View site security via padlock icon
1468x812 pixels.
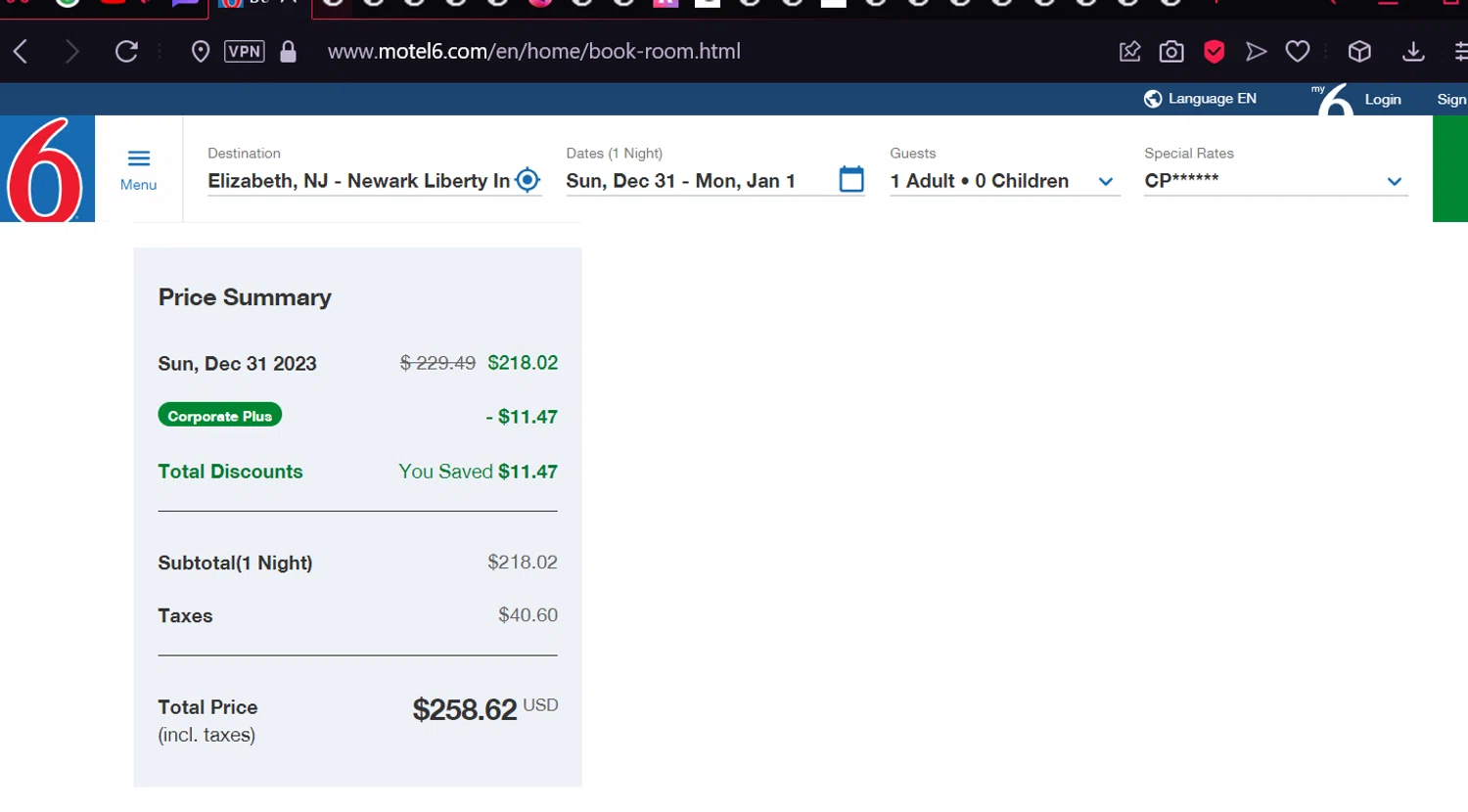[288, 51]
